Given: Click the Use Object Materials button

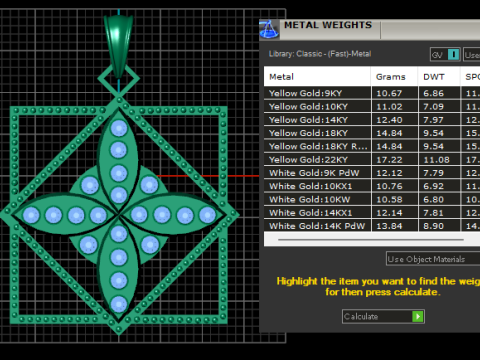Looking at the screenshot, I should point(433,259).
